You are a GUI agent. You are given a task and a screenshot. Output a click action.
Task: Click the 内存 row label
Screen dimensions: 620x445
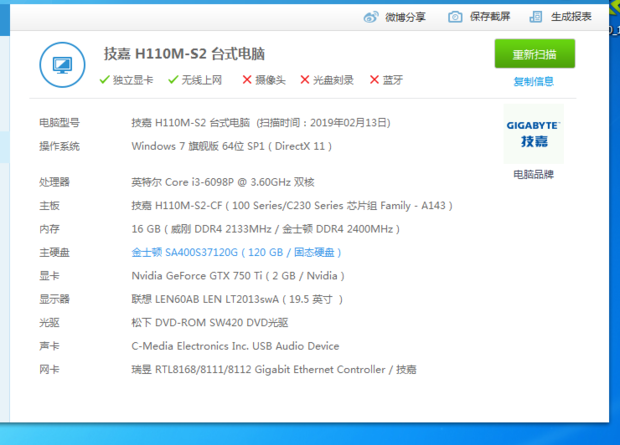click(49, 229)
